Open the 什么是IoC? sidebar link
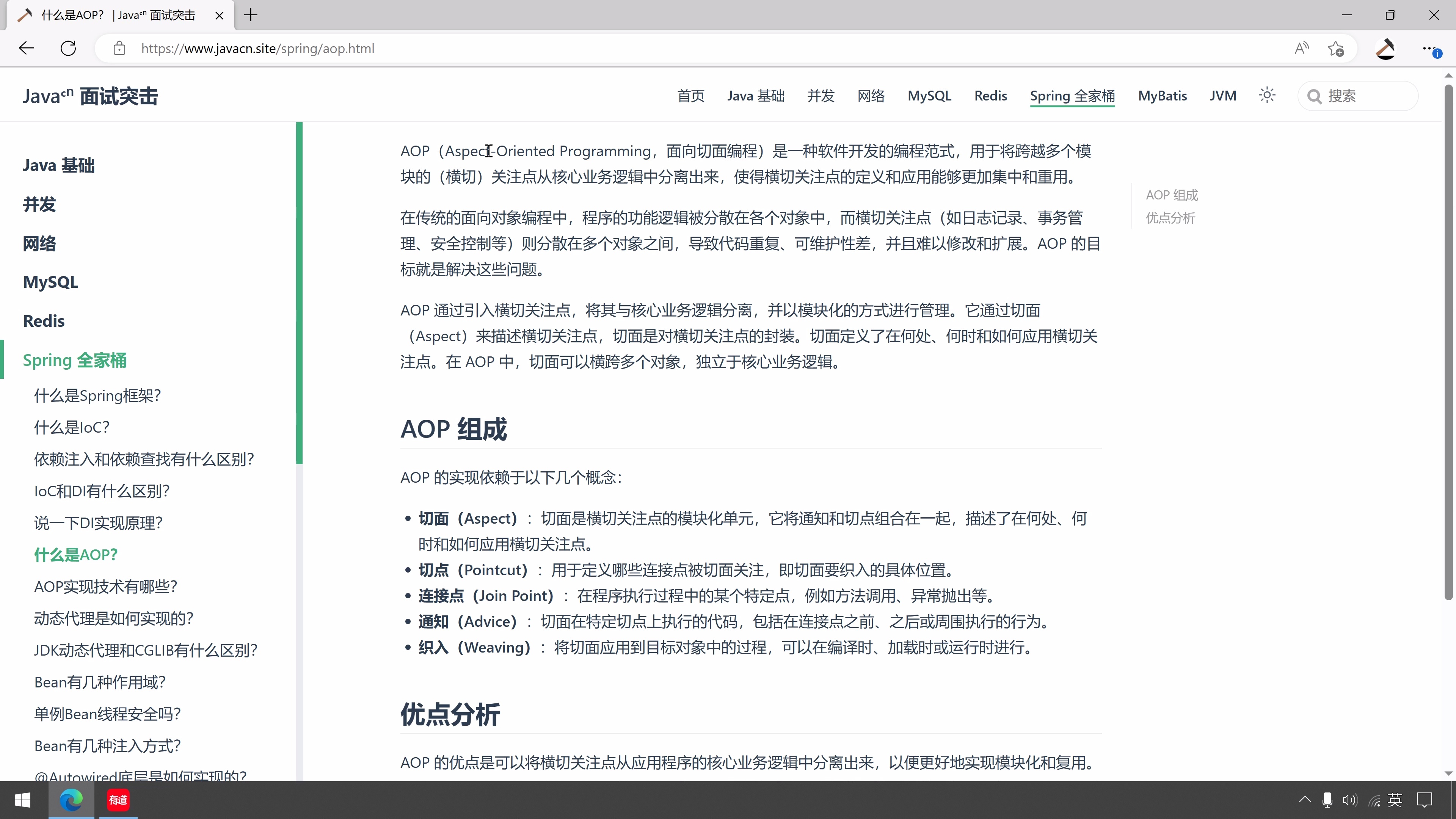 pos(71,427)
